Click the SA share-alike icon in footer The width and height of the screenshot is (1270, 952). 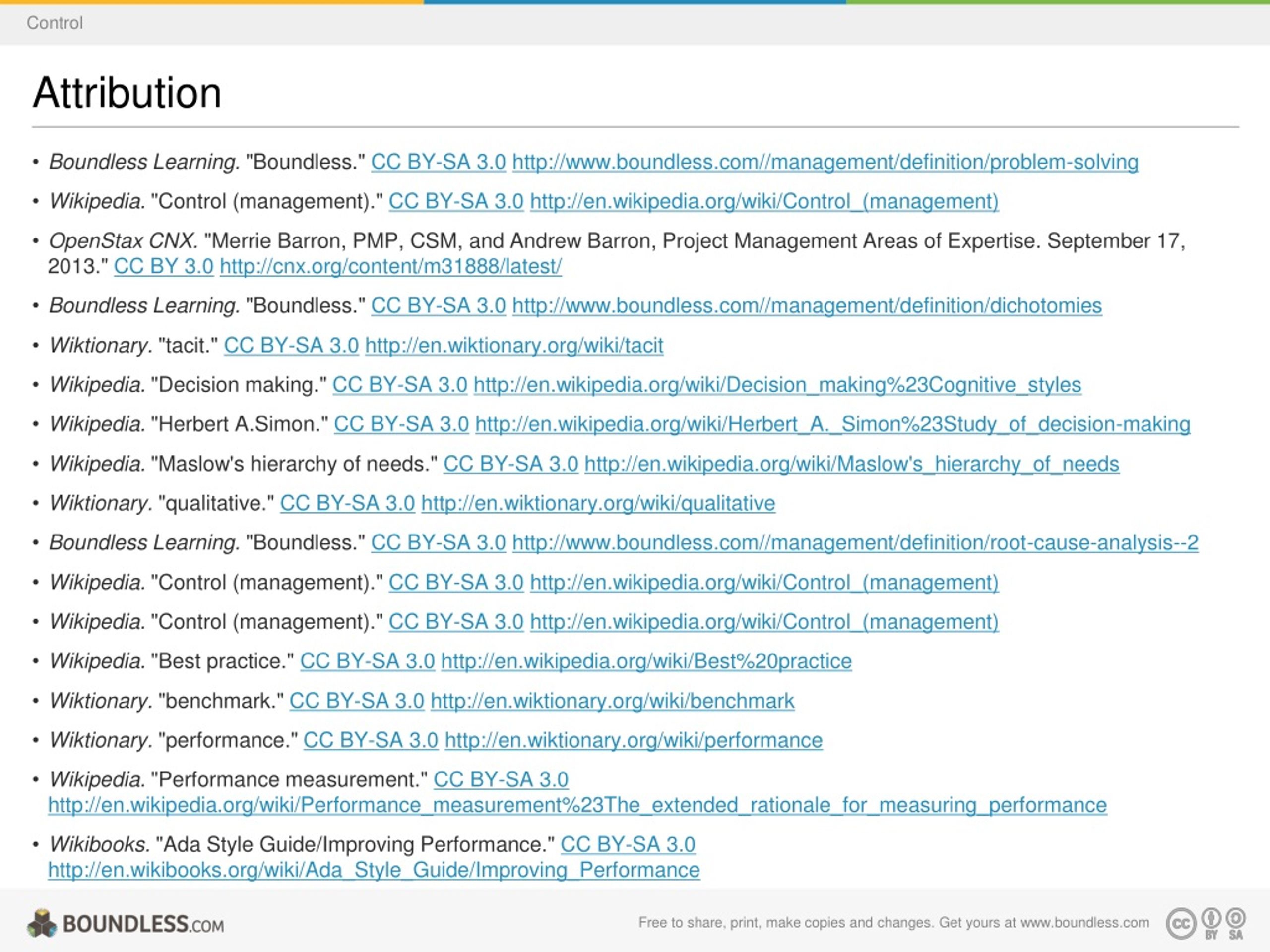(x=1236, y=923)
